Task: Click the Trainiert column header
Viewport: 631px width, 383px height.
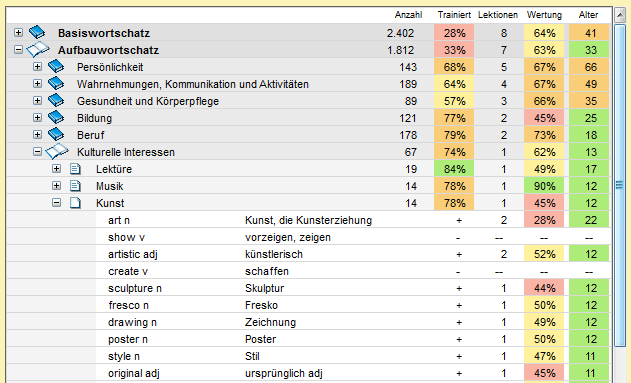Action: (x=454, y=15)
